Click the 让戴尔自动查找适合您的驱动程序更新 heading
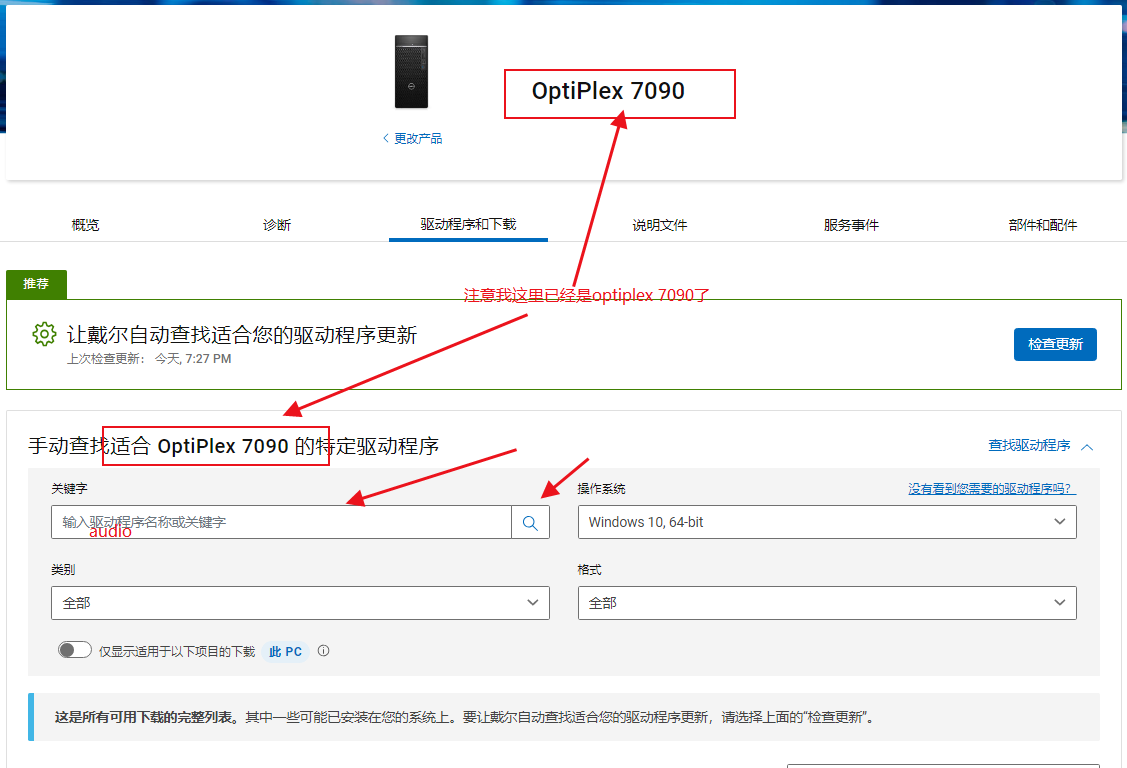This screenshot has width=1127, height=768. pos(242,335)
